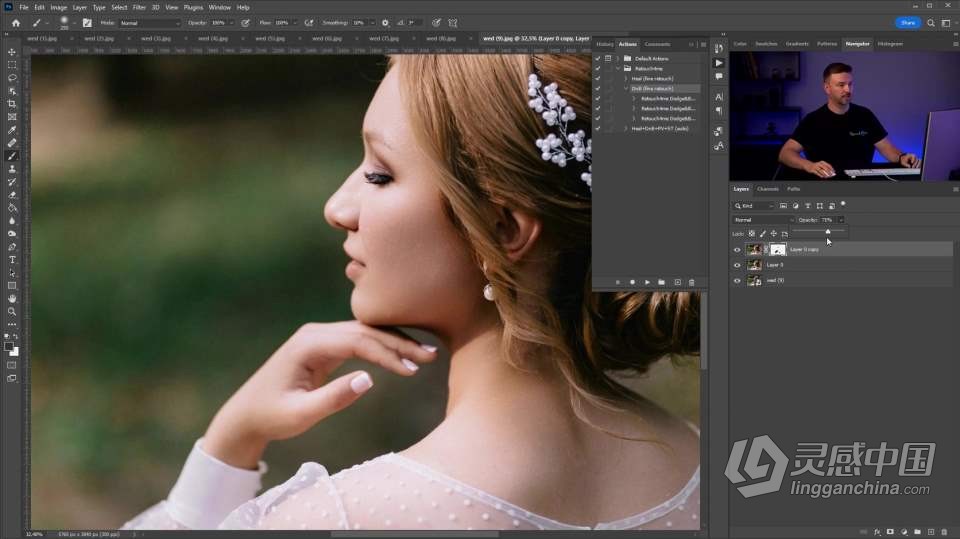Select the Type tool

[x=12, y=260]
